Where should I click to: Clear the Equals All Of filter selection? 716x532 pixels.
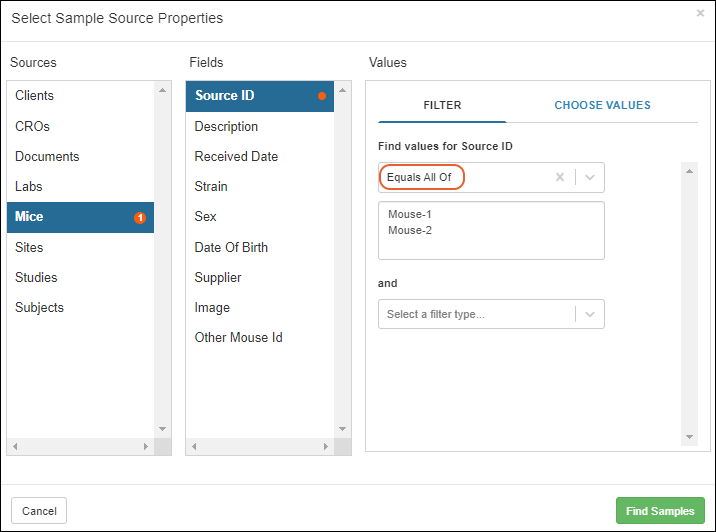coord(560,178)
